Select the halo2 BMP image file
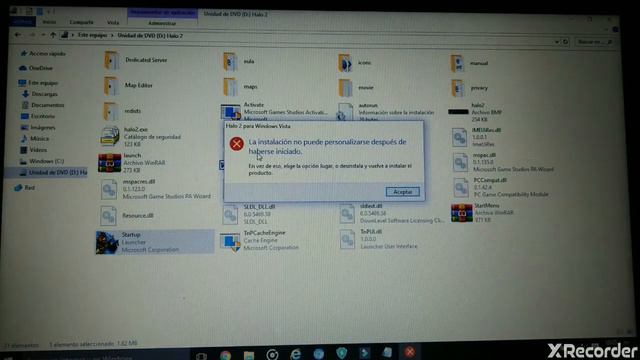 476,112
